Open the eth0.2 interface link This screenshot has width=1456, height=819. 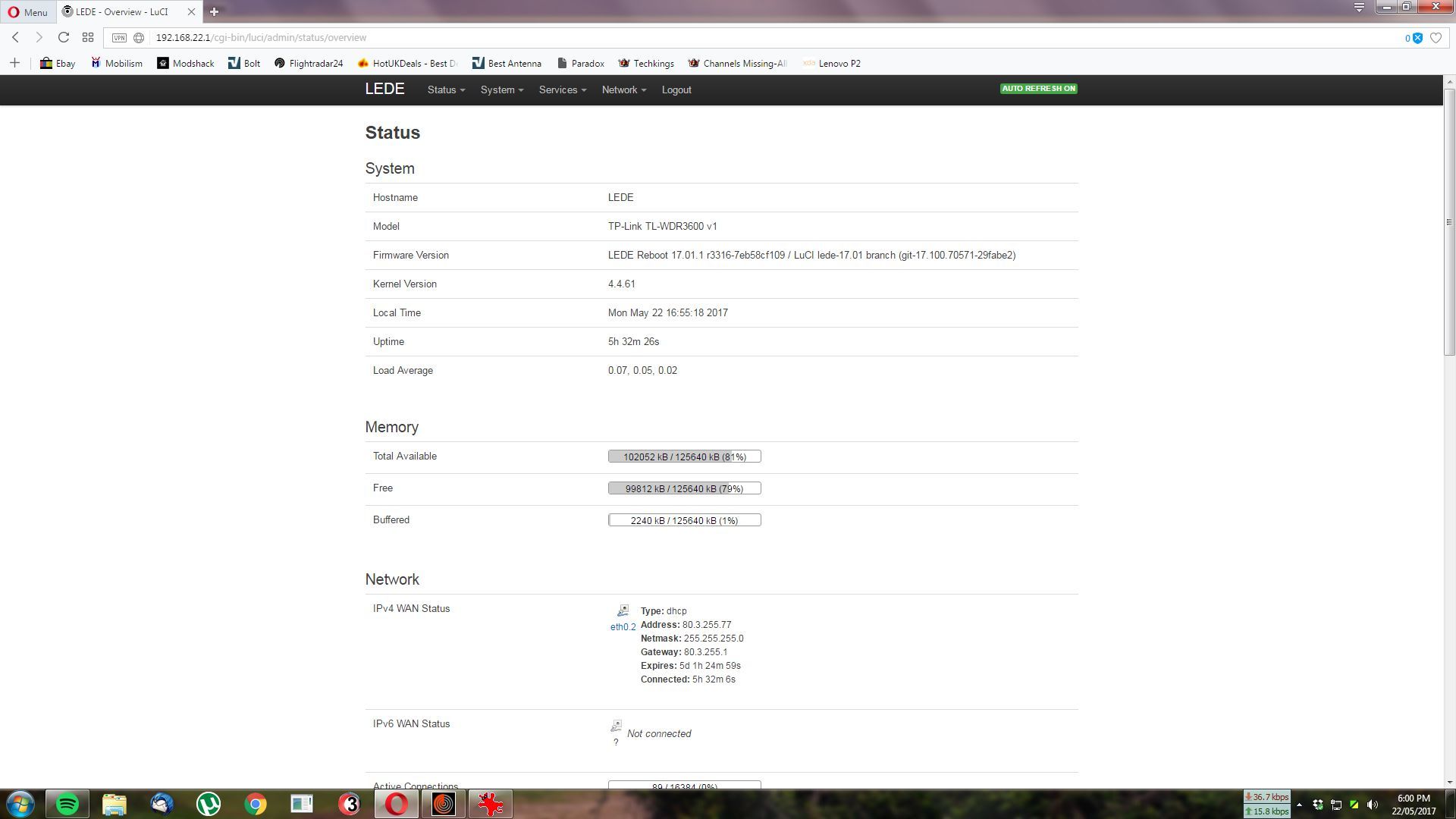(623, 627)
